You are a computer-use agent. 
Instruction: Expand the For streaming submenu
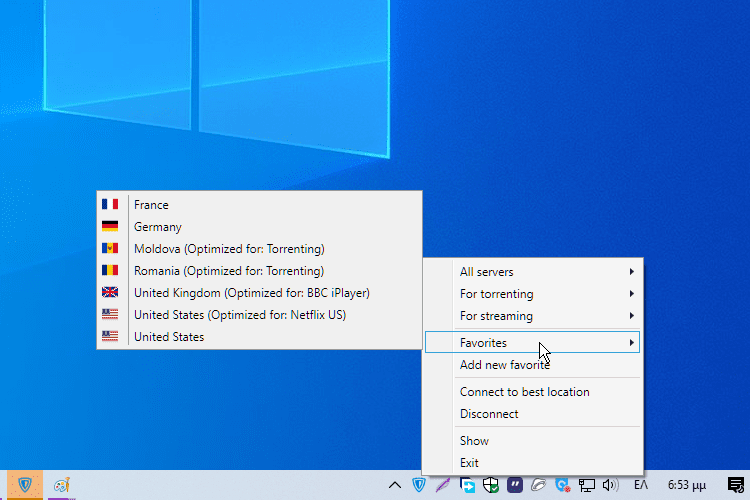click(x=532, y=316)
